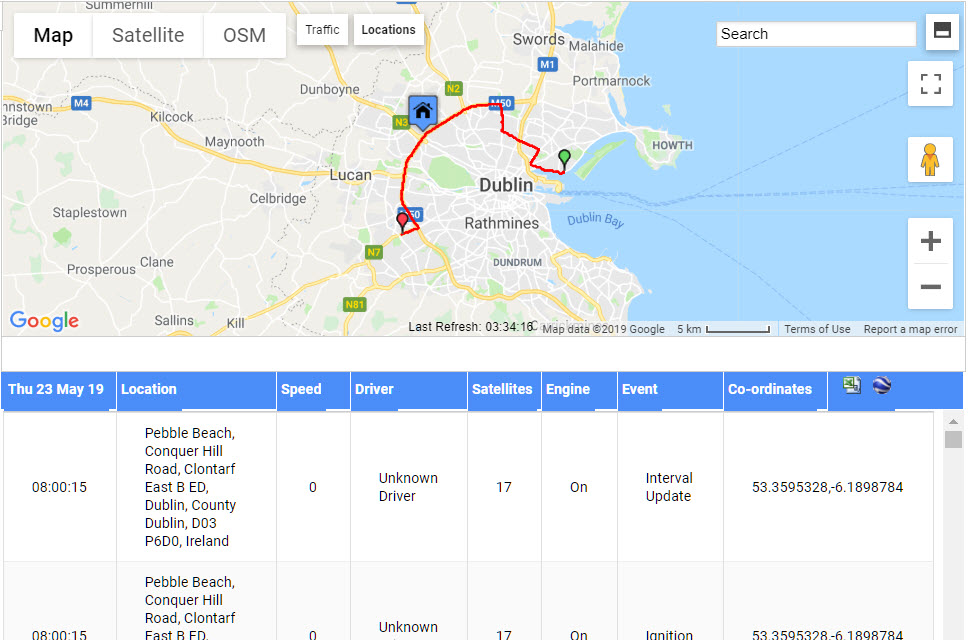The width and height of the screenshot is (969, 640).
Task: Open the route in Google Earth
Action: tap(882, 385)
